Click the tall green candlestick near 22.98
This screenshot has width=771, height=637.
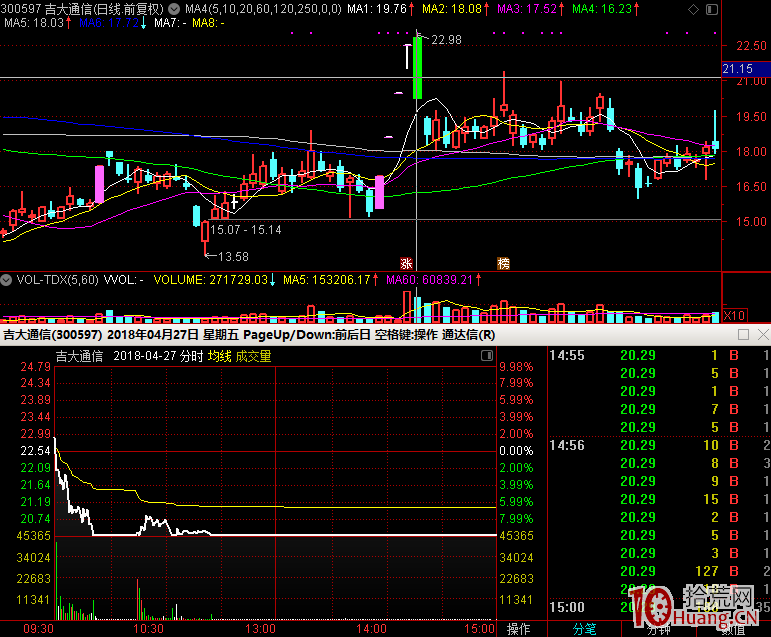click(x=417, y=67)
